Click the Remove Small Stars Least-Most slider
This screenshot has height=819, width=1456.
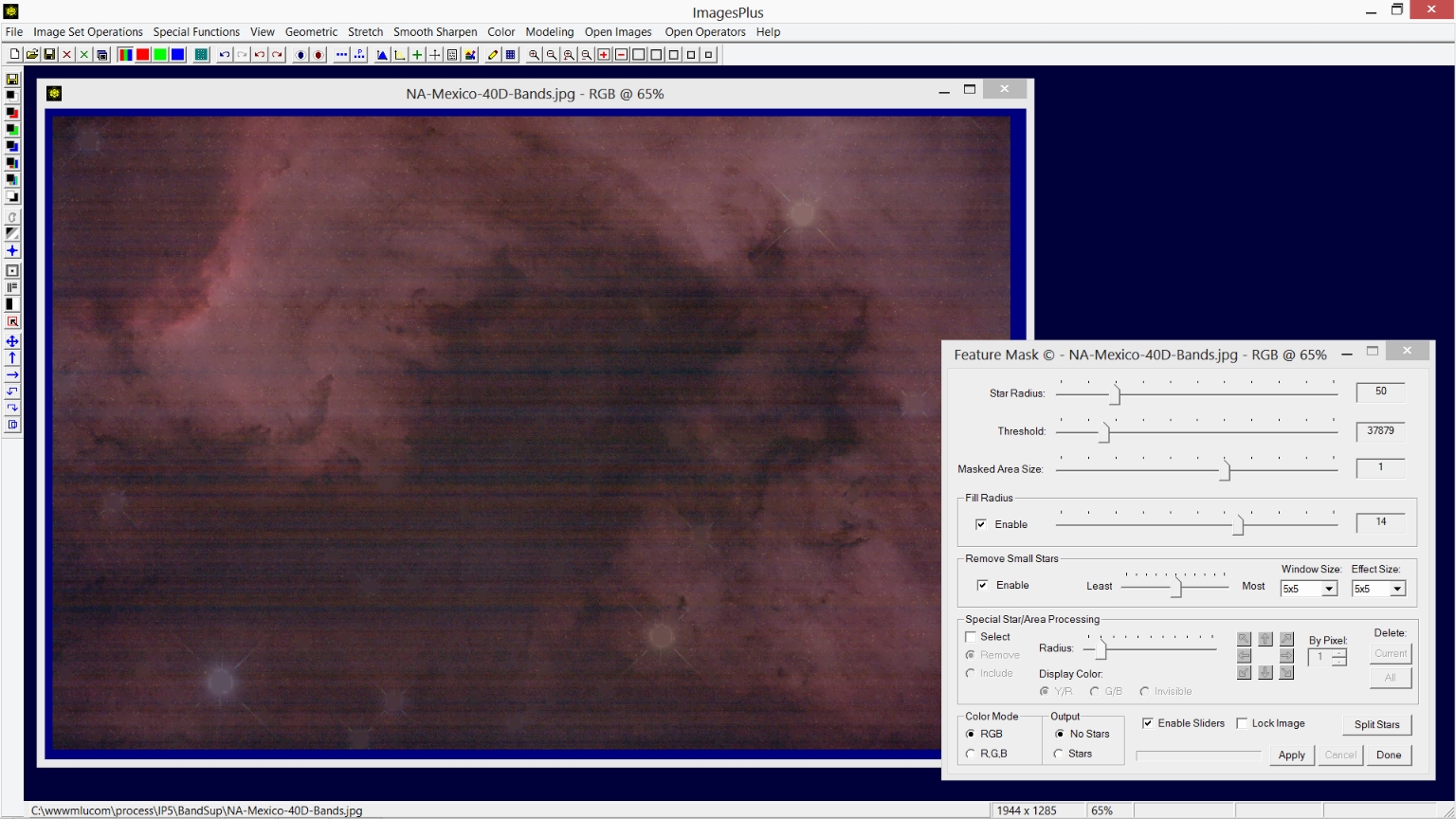tap(1175, 587)
